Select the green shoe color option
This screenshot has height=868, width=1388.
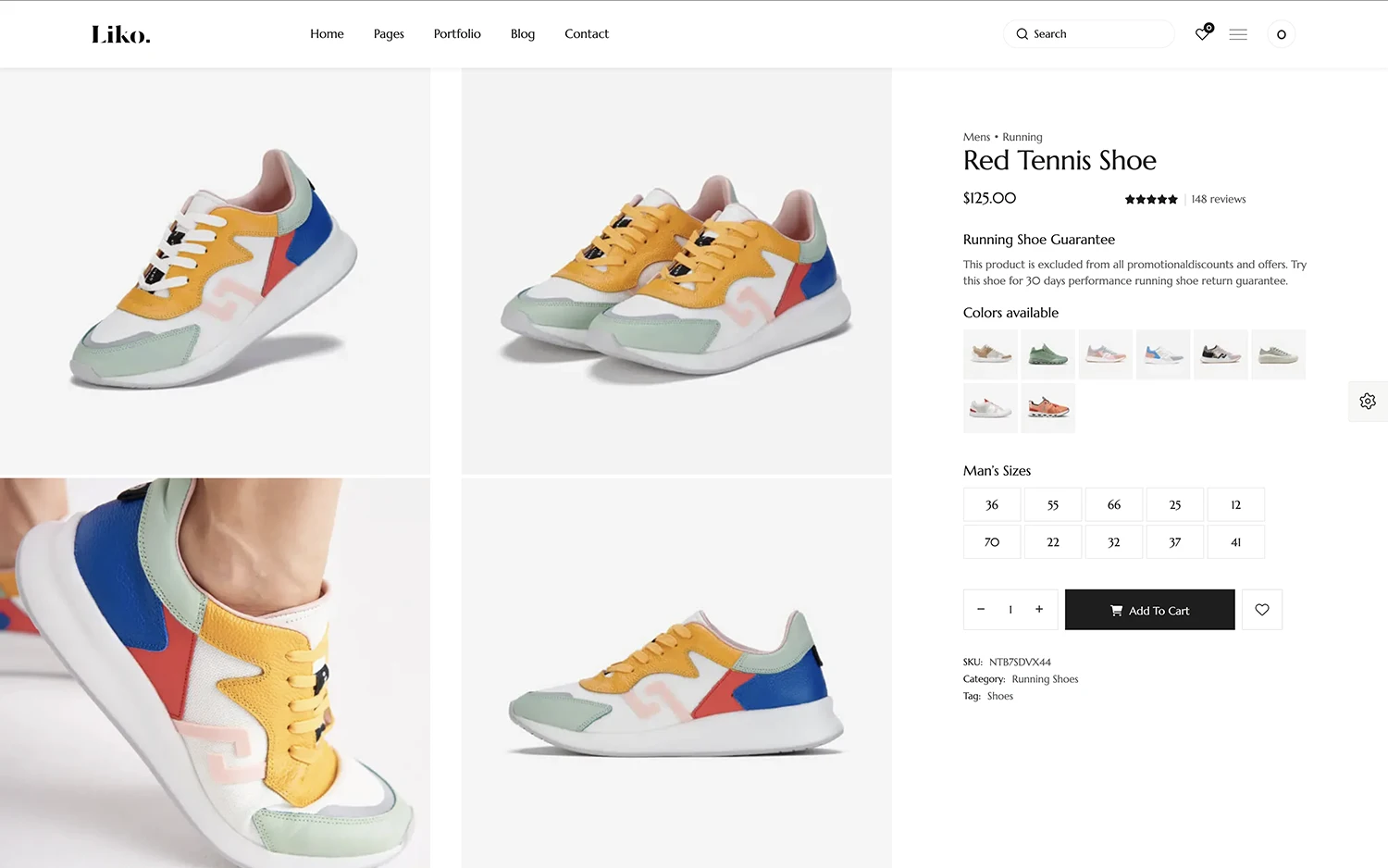coord(1048,354)
